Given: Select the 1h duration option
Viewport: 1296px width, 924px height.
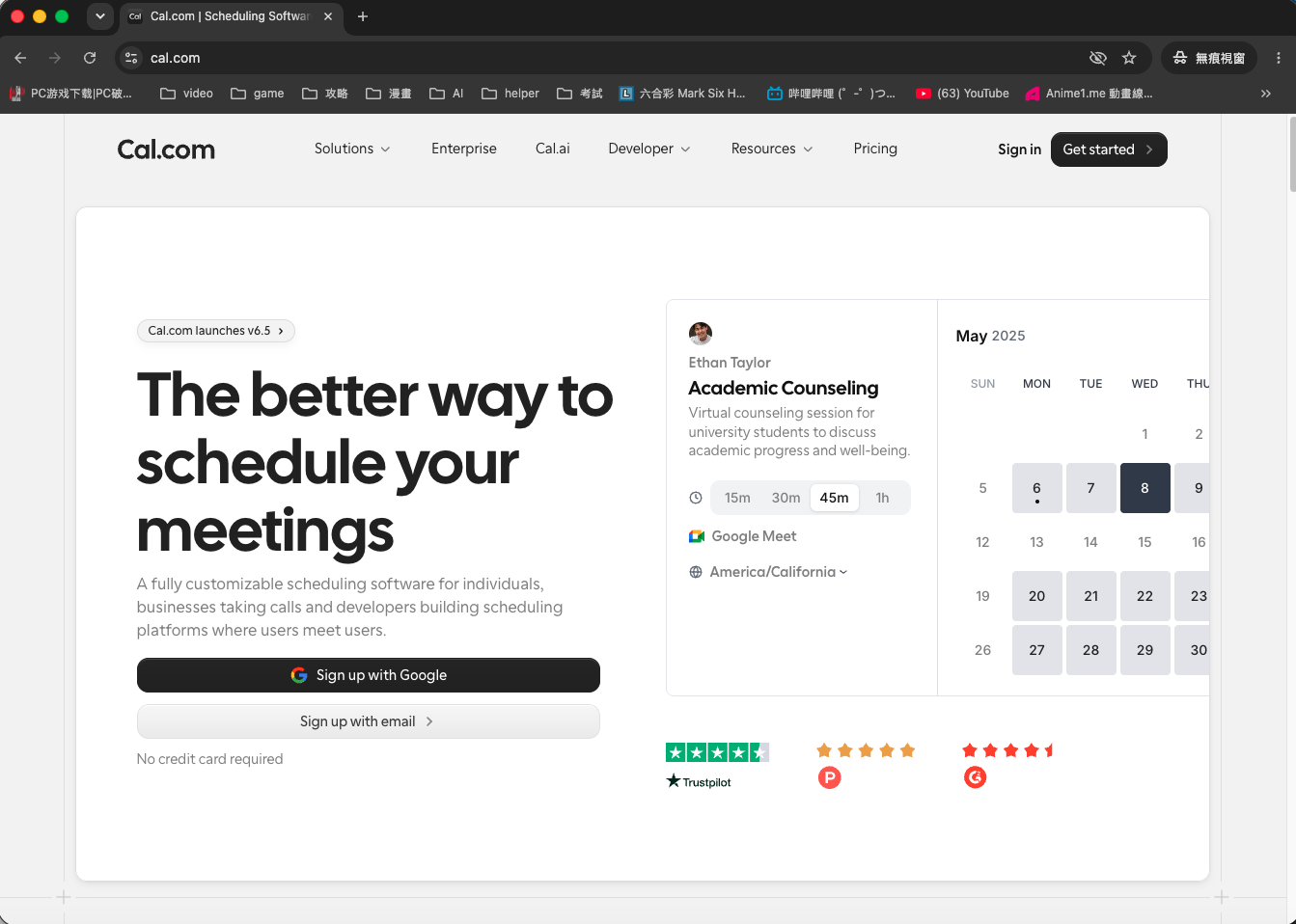Looking at the screenshot, I should point(882,498).
